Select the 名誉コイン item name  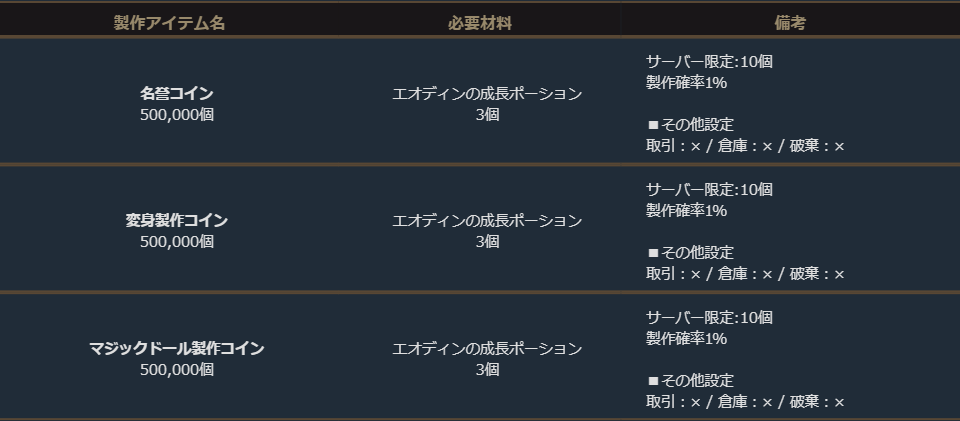[177, 93]
